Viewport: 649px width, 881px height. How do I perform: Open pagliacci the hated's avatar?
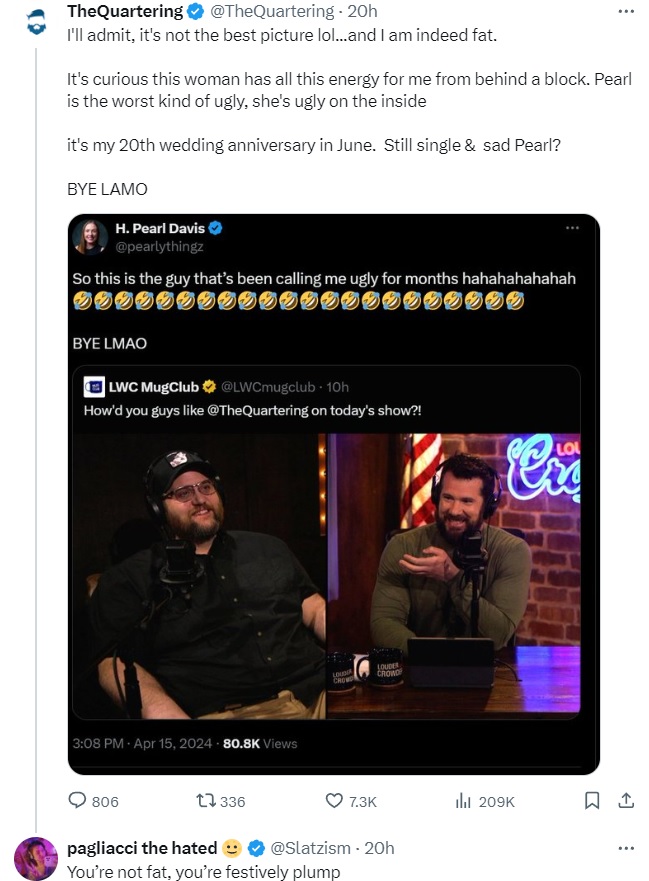click(36, 858)
